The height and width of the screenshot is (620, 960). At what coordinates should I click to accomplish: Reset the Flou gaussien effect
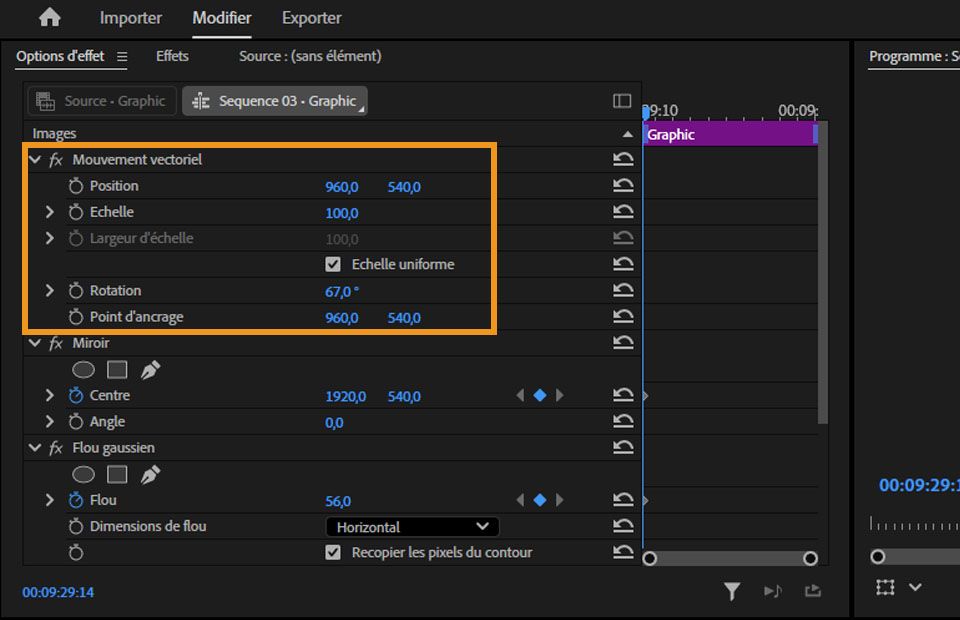pos(622,448)
